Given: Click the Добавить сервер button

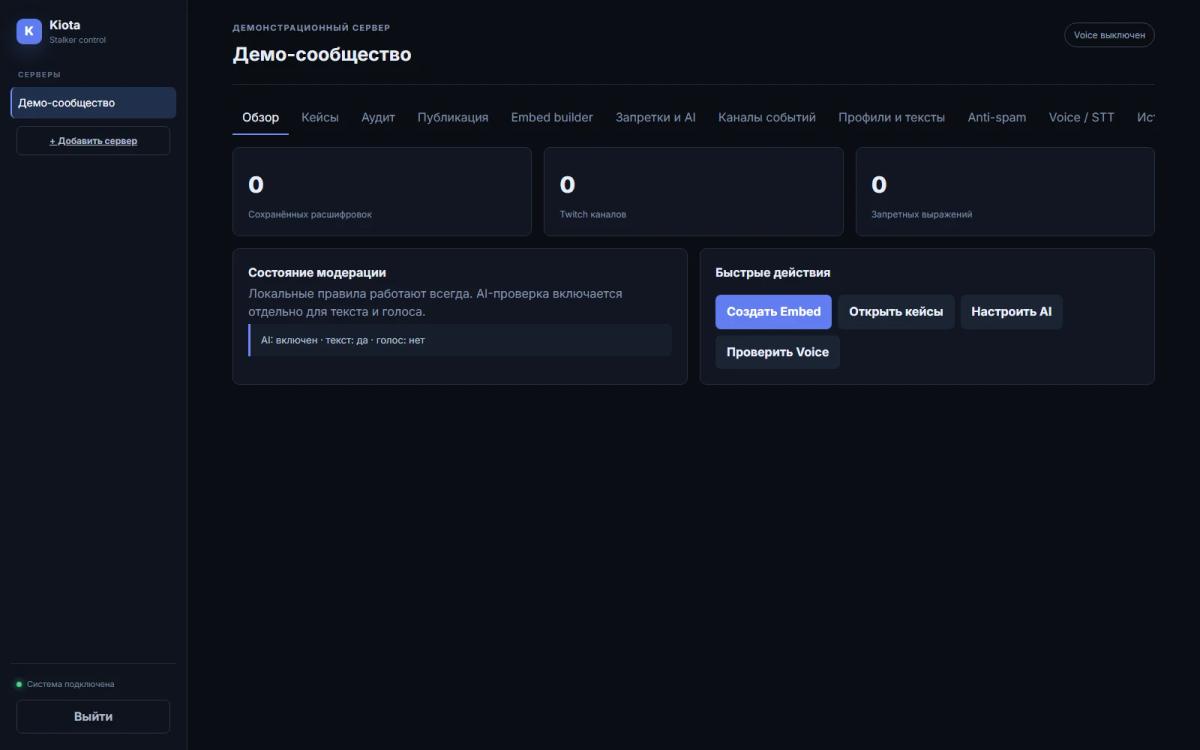Looking at the screenshot, I should pyautogui.click(x=93, y=141).
